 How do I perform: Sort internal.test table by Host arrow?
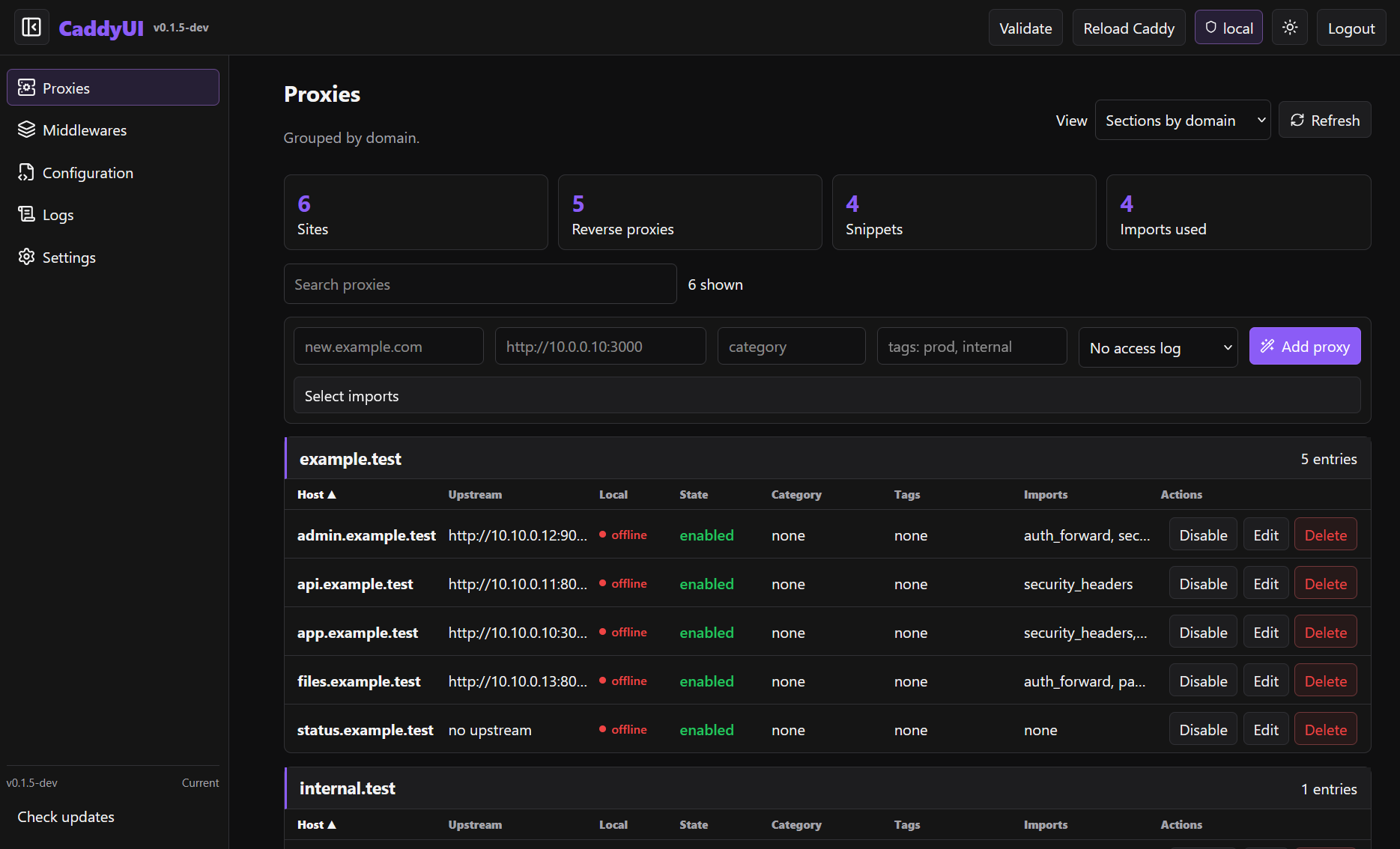click(x=332, y=824)
